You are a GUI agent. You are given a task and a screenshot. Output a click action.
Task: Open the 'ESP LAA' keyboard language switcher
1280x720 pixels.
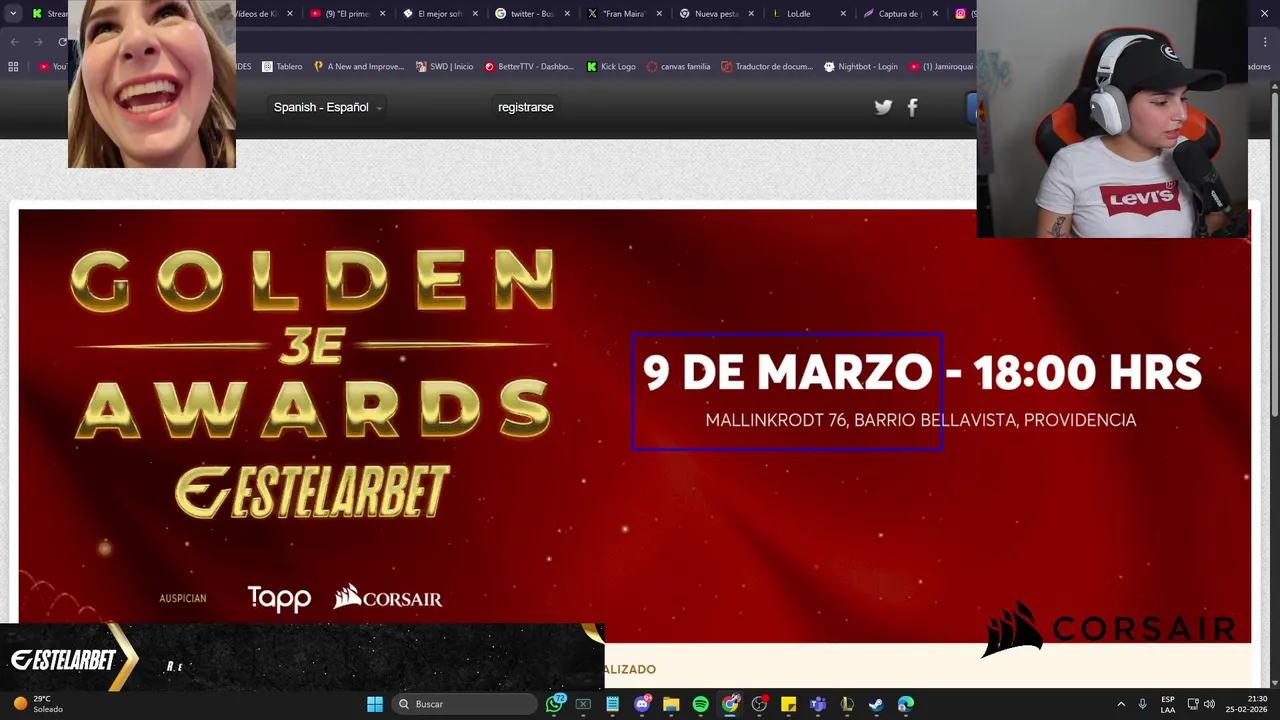1168,704
